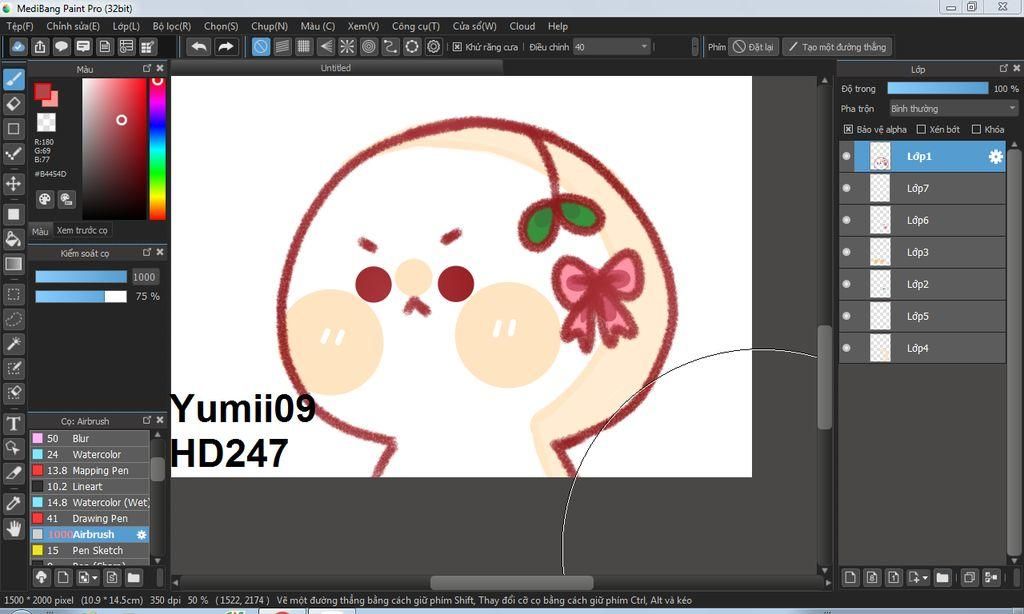Hide layer Lớp3
Viewport: 1024px width, 614px height.
(846, 252)
